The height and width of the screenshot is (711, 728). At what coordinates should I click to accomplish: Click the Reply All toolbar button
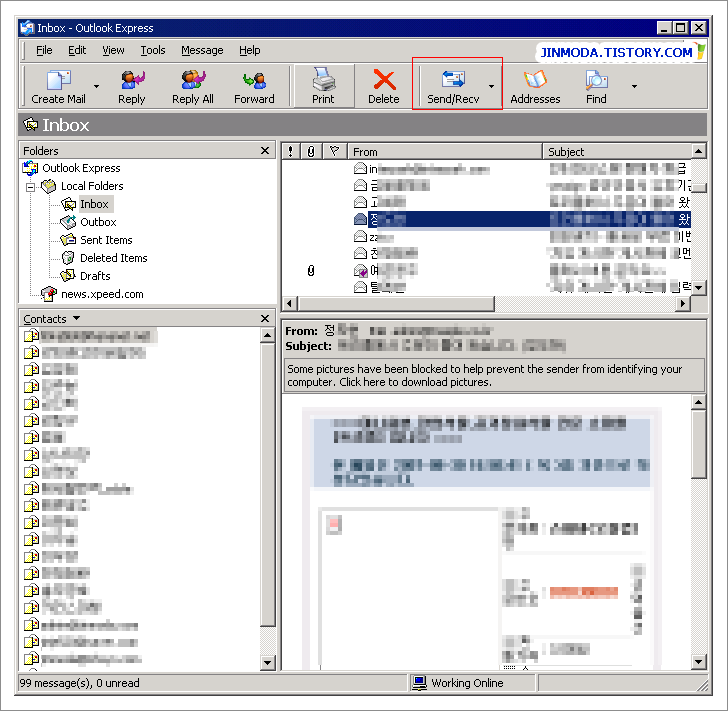(193, 86)
